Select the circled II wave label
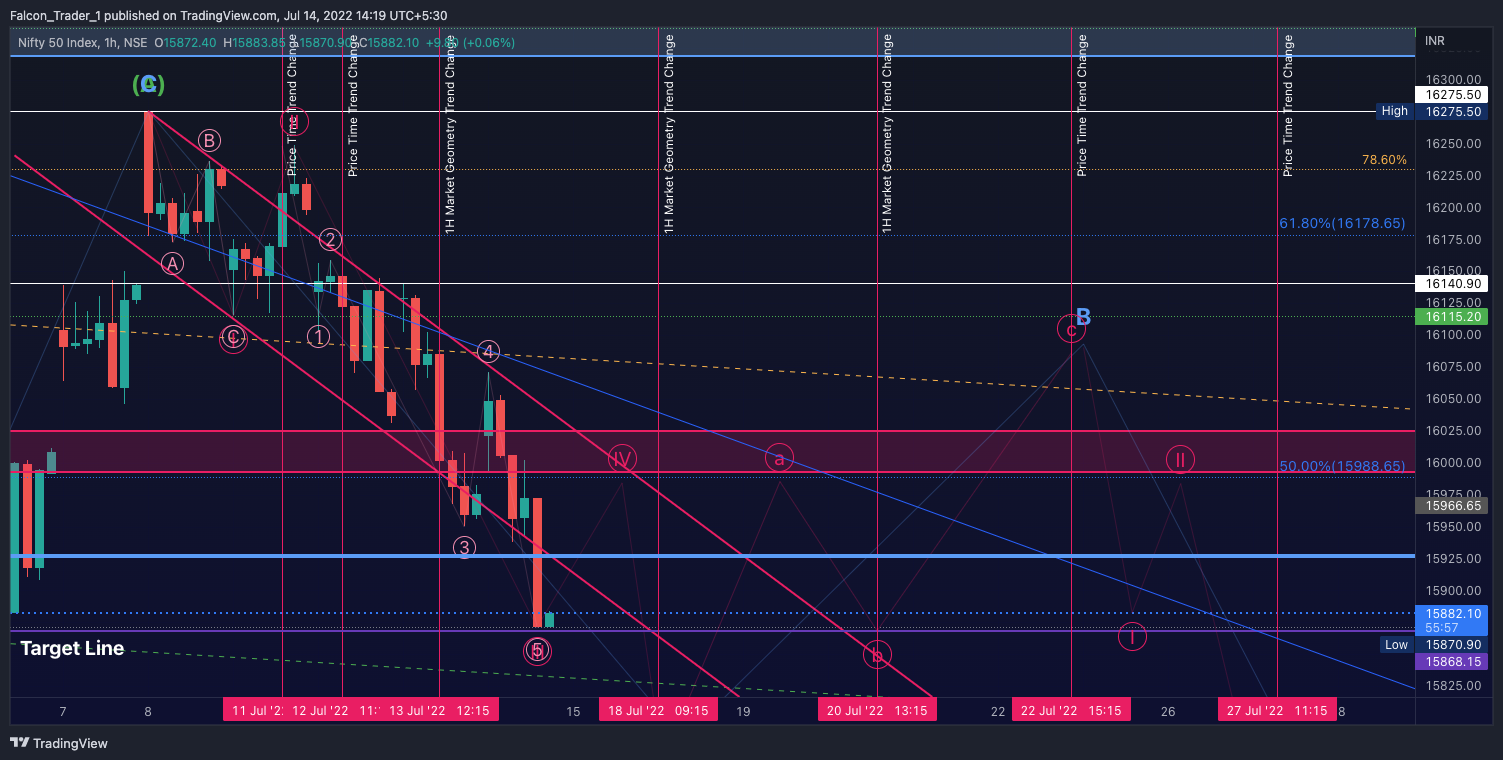 tap(1180, 459)
